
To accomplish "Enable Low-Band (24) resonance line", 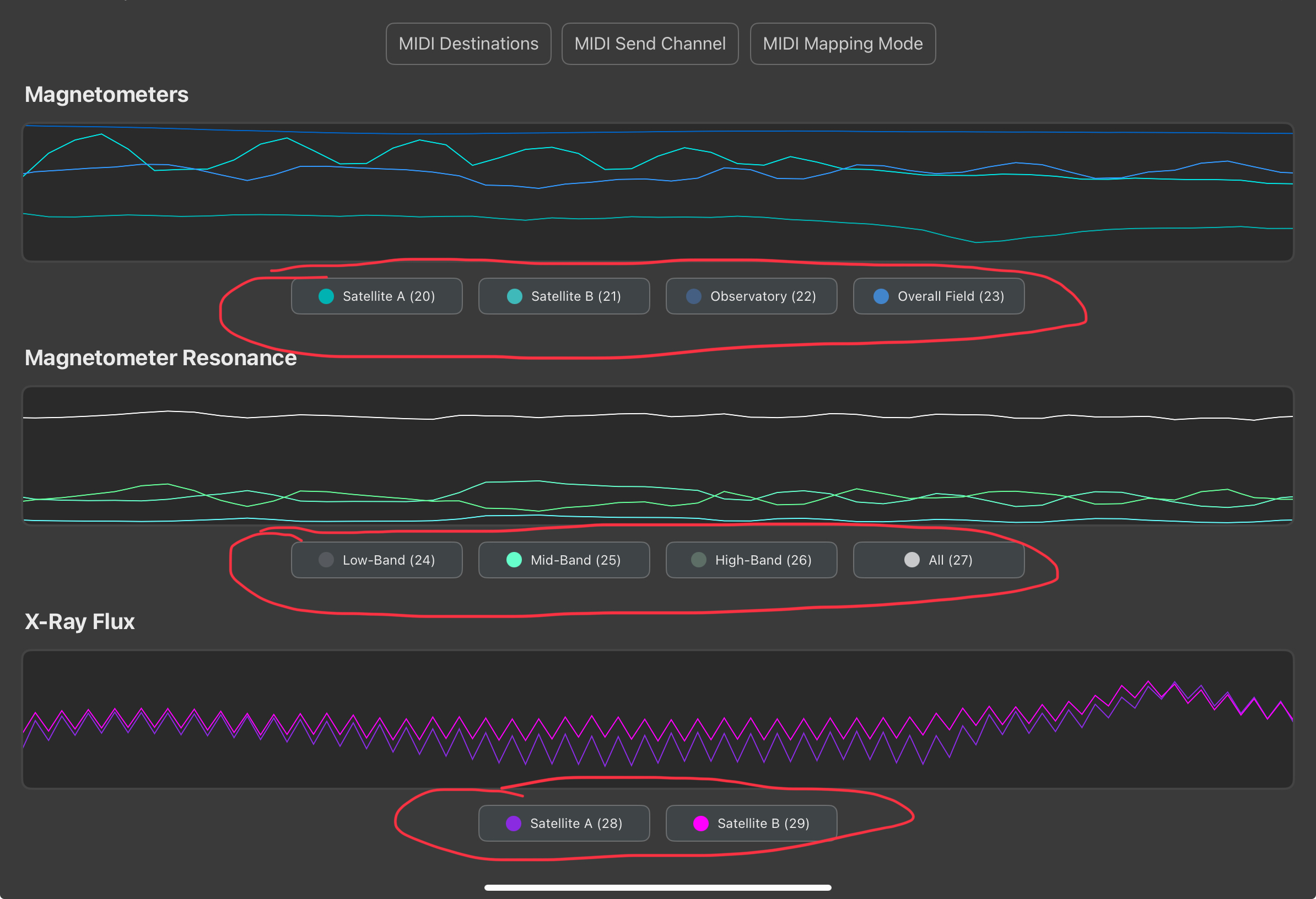I will pos(376,560).
